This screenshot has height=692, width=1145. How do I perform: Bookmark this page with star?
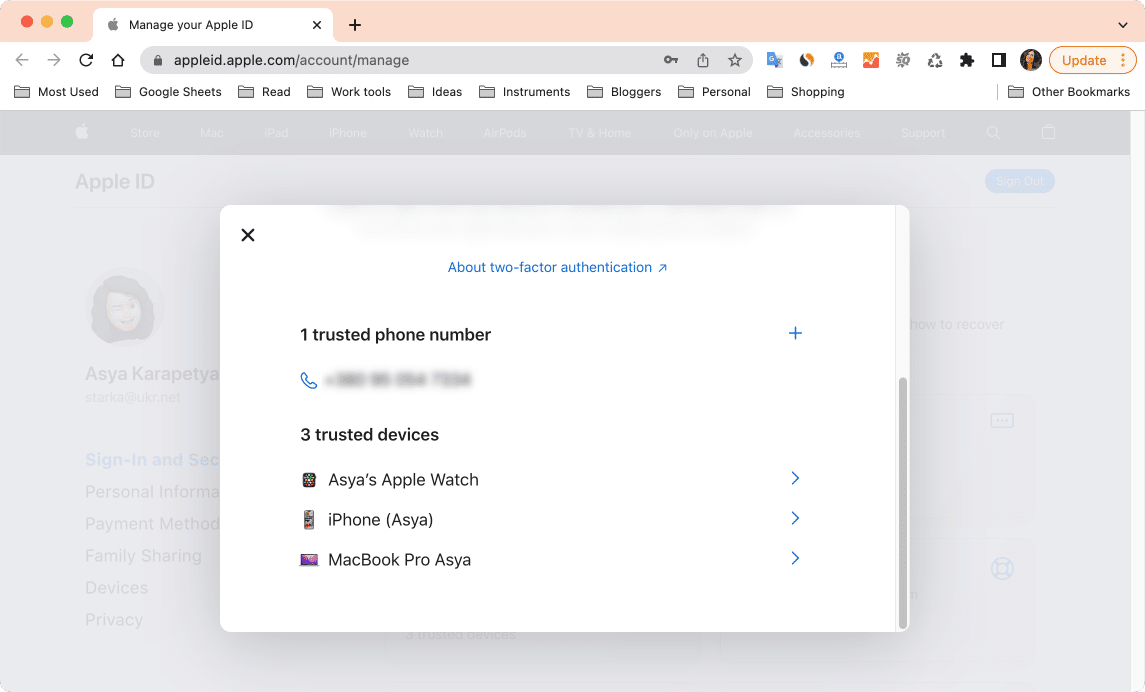[735, 60]
